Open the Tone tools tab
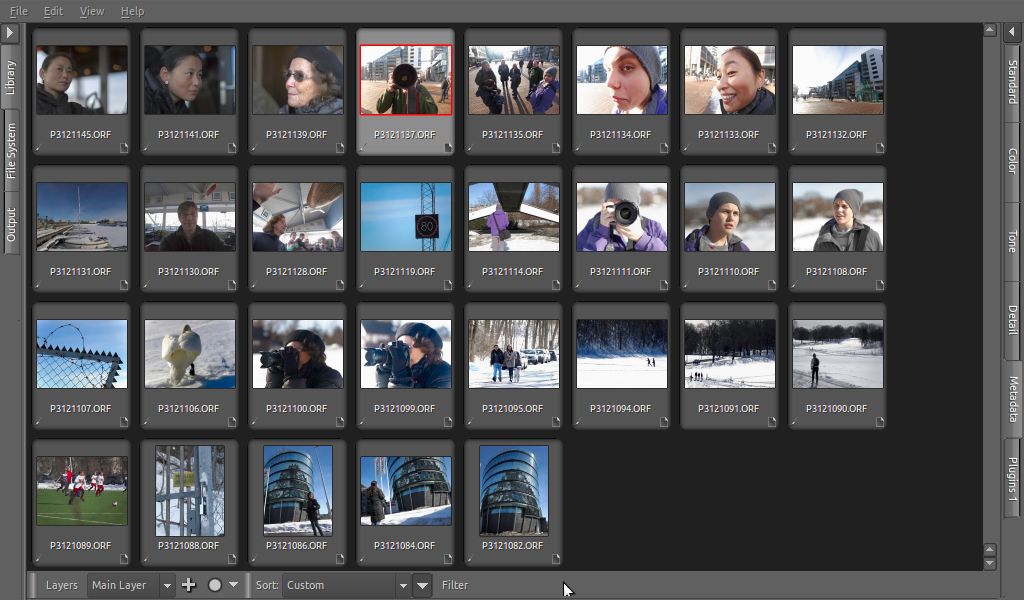The image size is (1024, 600). coord(1012,241)
